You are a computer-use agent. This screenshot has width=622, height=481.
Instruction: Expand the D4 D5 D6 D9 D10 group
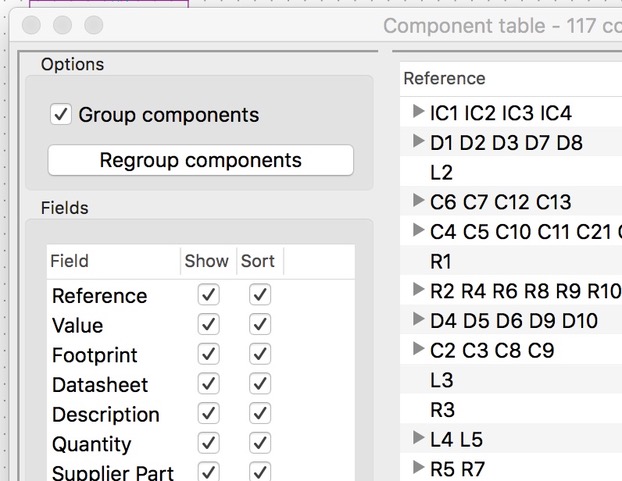(418, 320)
